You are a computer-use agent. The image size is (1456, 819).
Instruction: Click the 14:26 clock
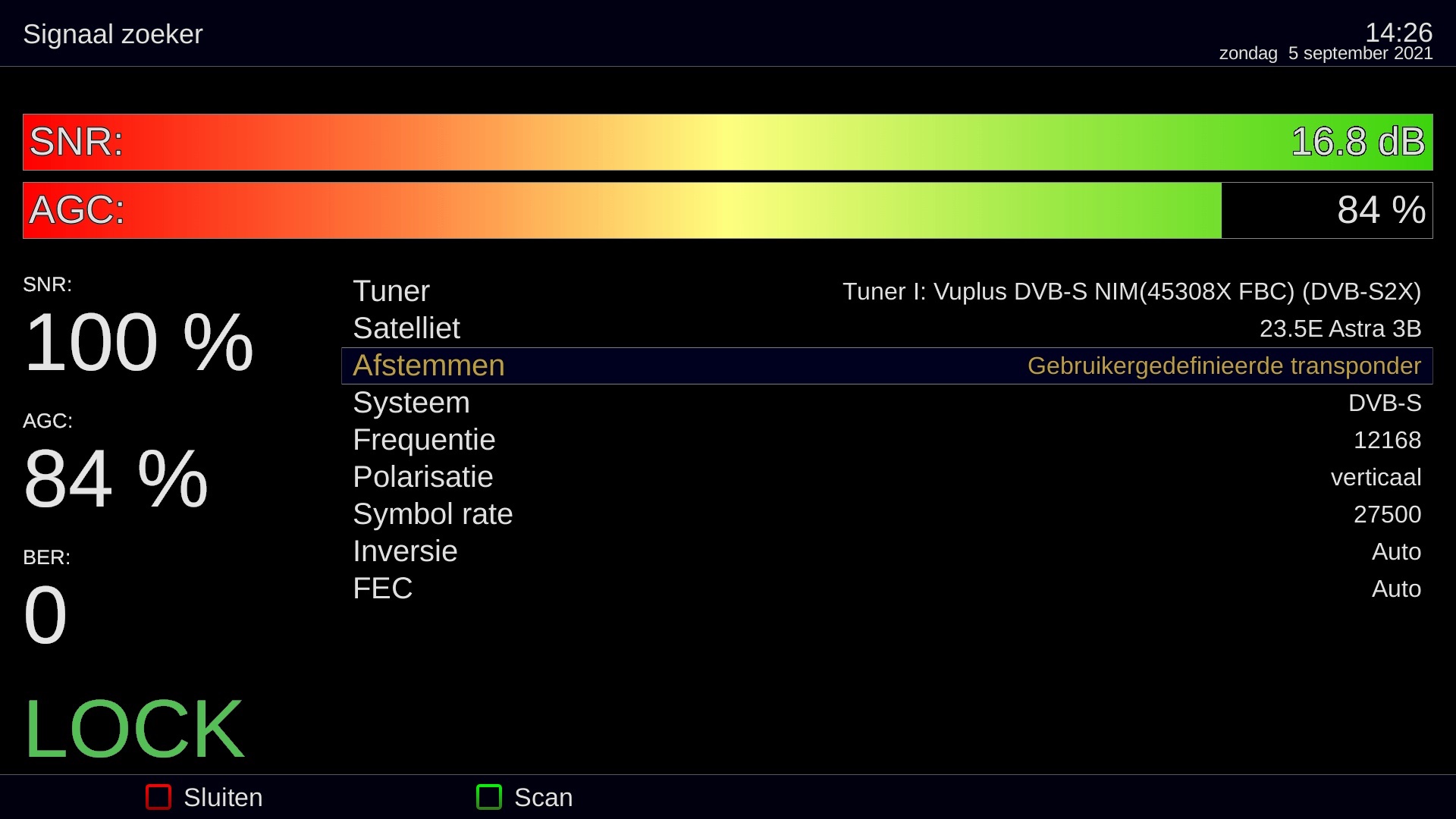click(1398, 32)
